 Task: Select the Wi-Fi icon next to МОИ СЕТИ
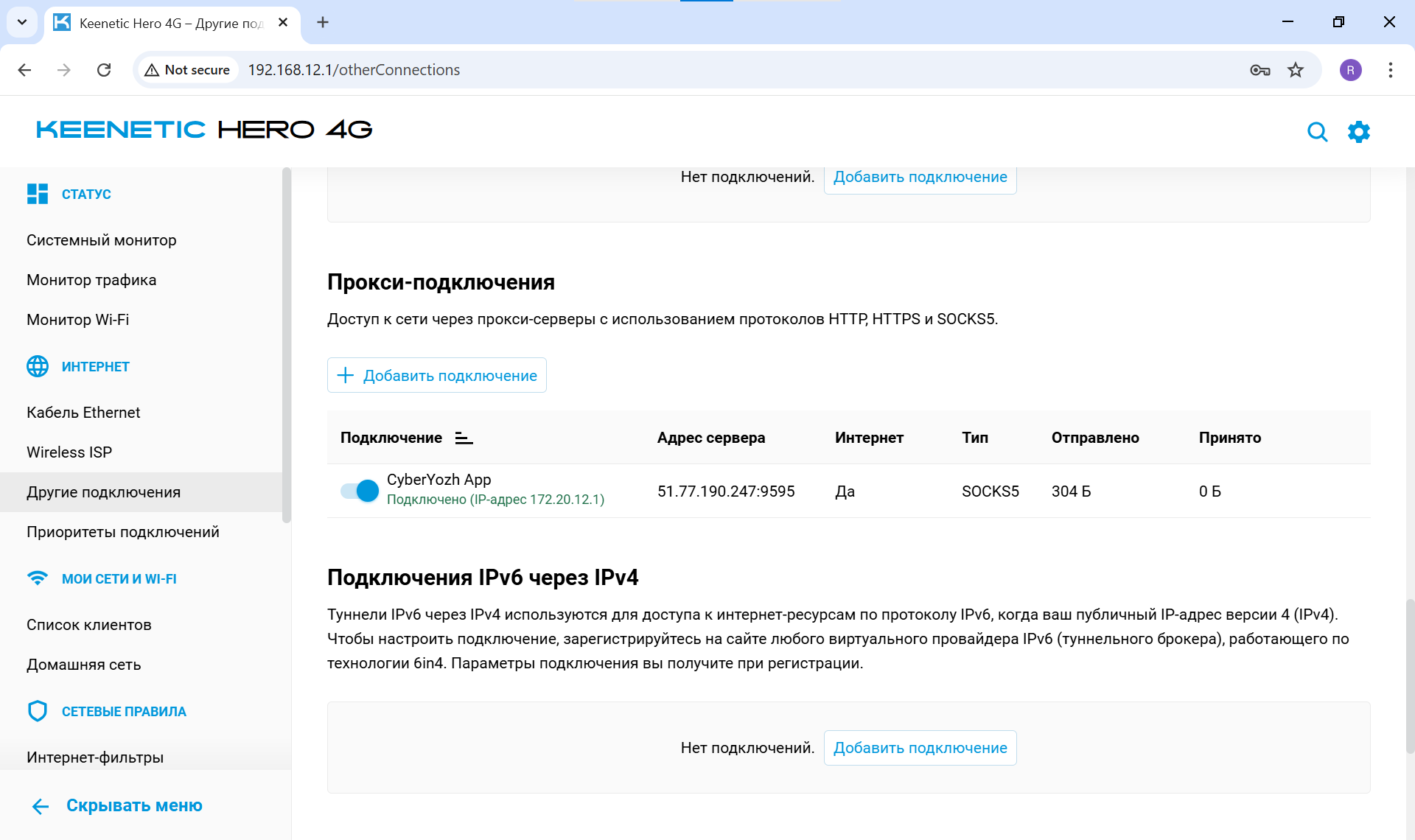tap(38, 578)
